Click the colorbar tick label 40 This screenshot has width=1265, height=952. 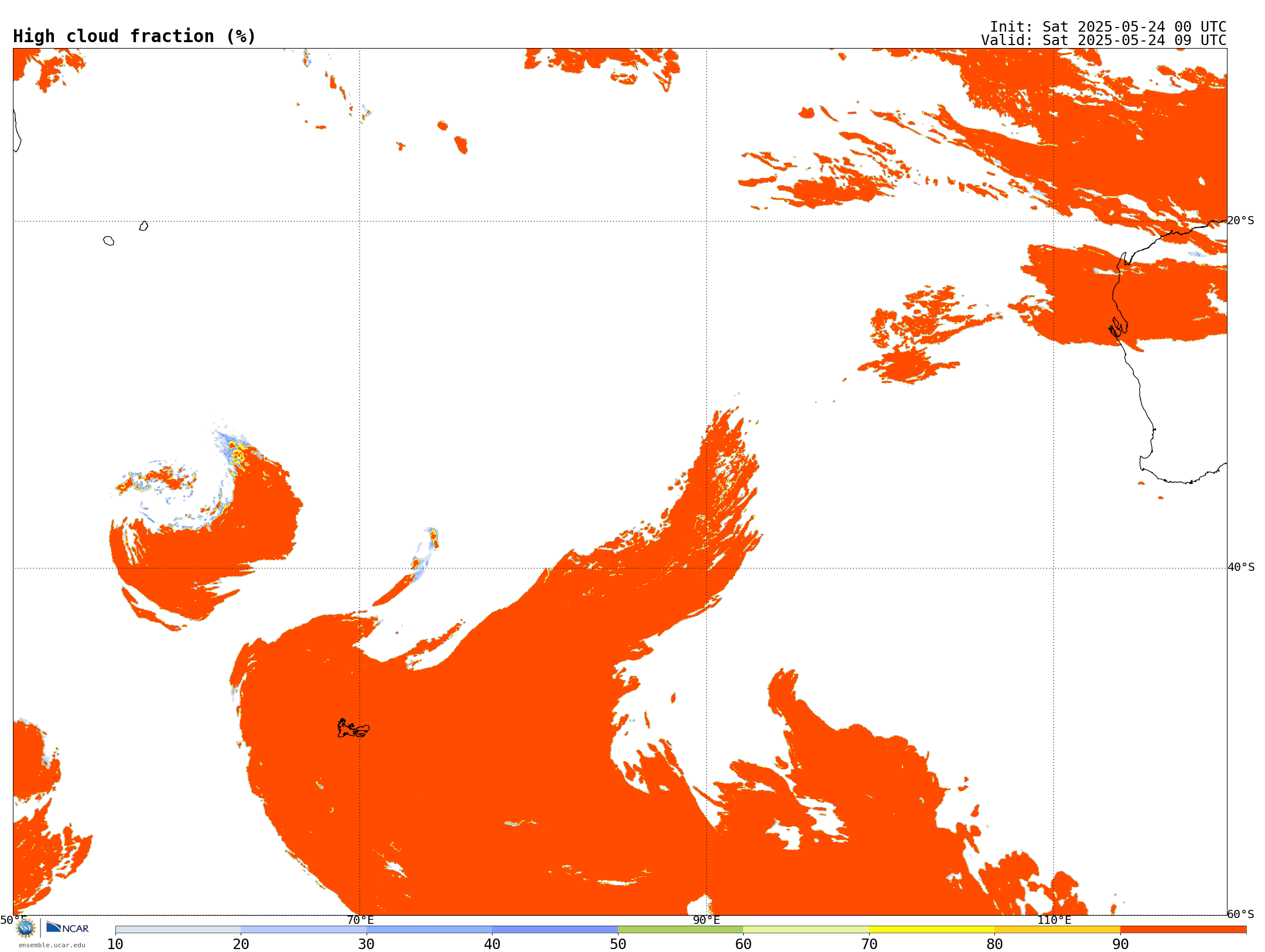click(x=492, y=944)
